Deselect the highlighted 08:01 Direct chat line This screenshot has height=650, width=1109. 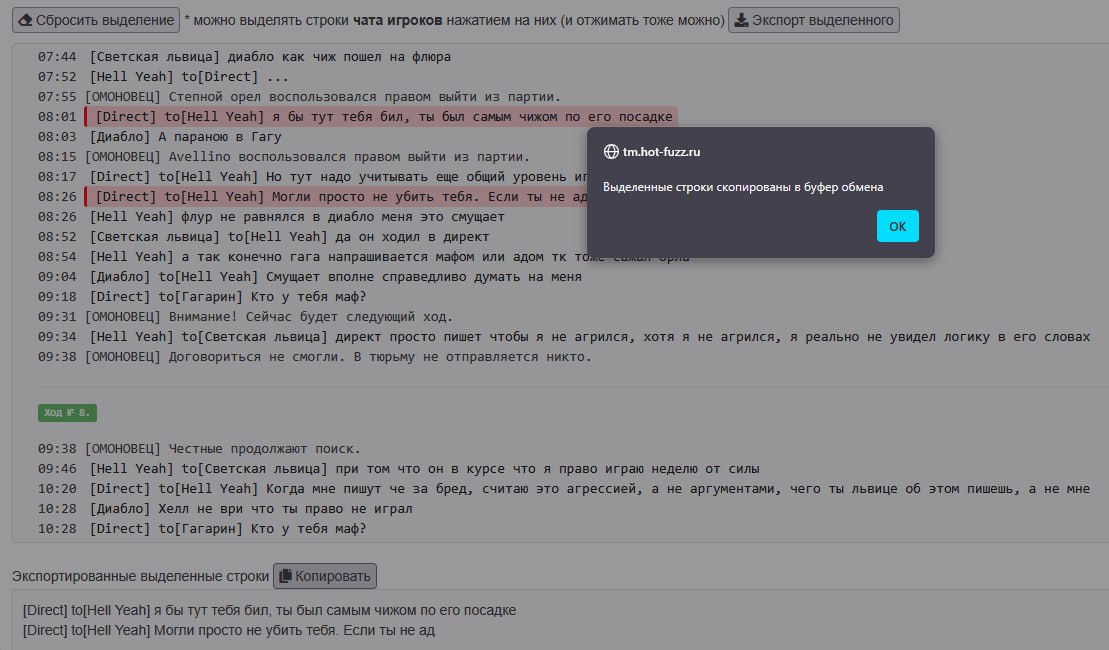380,117
